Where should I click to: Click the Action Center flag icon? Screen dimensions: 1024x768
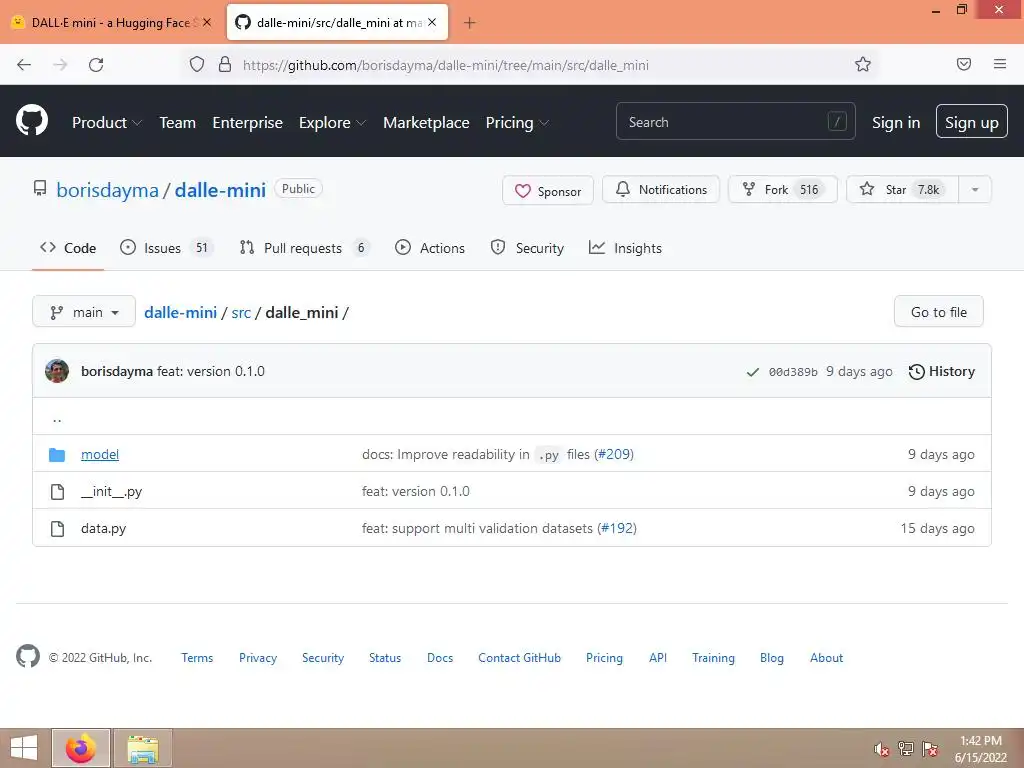tap(930, 749)
